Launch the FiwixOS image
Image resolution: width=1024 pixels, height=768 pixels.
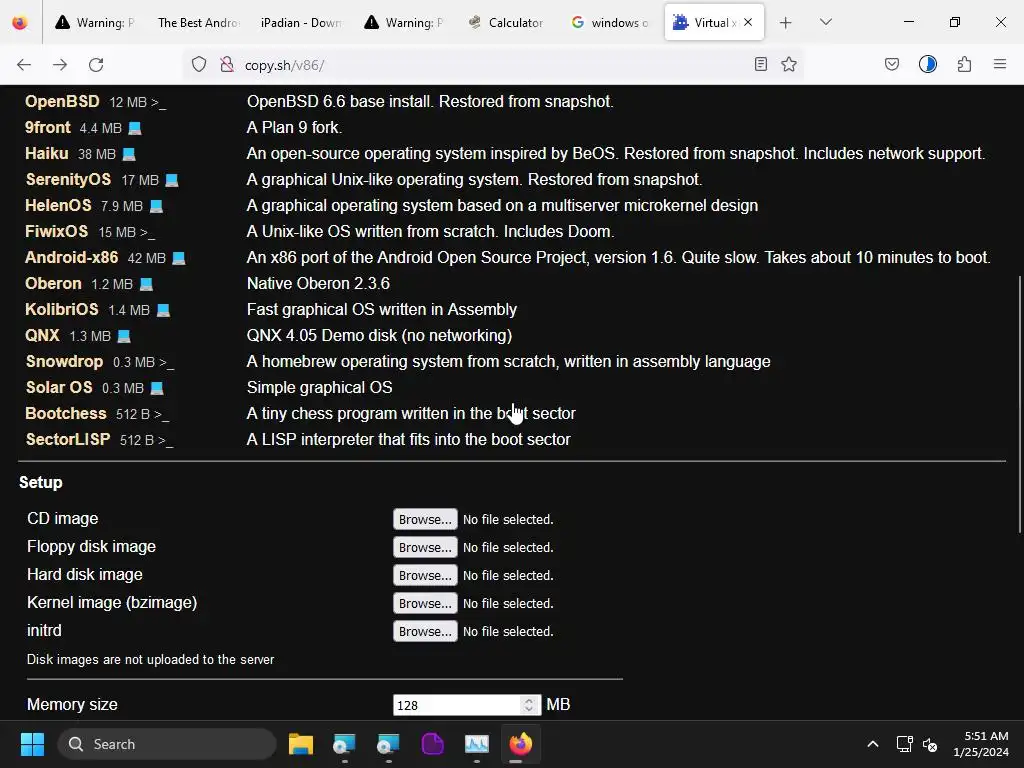click(x=56, y=231)
